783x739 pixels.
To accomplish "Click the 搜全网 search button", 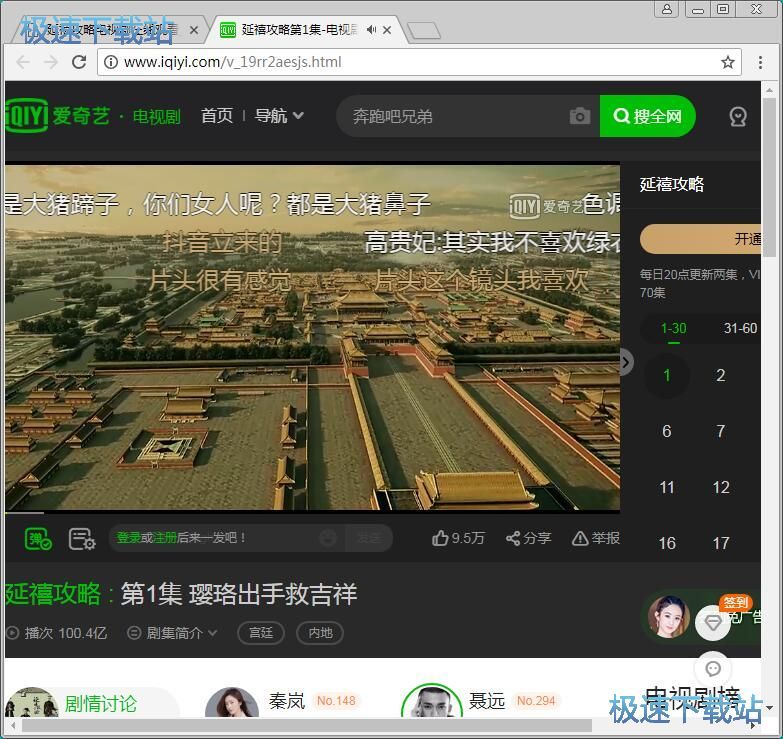I will pos(647,116).
